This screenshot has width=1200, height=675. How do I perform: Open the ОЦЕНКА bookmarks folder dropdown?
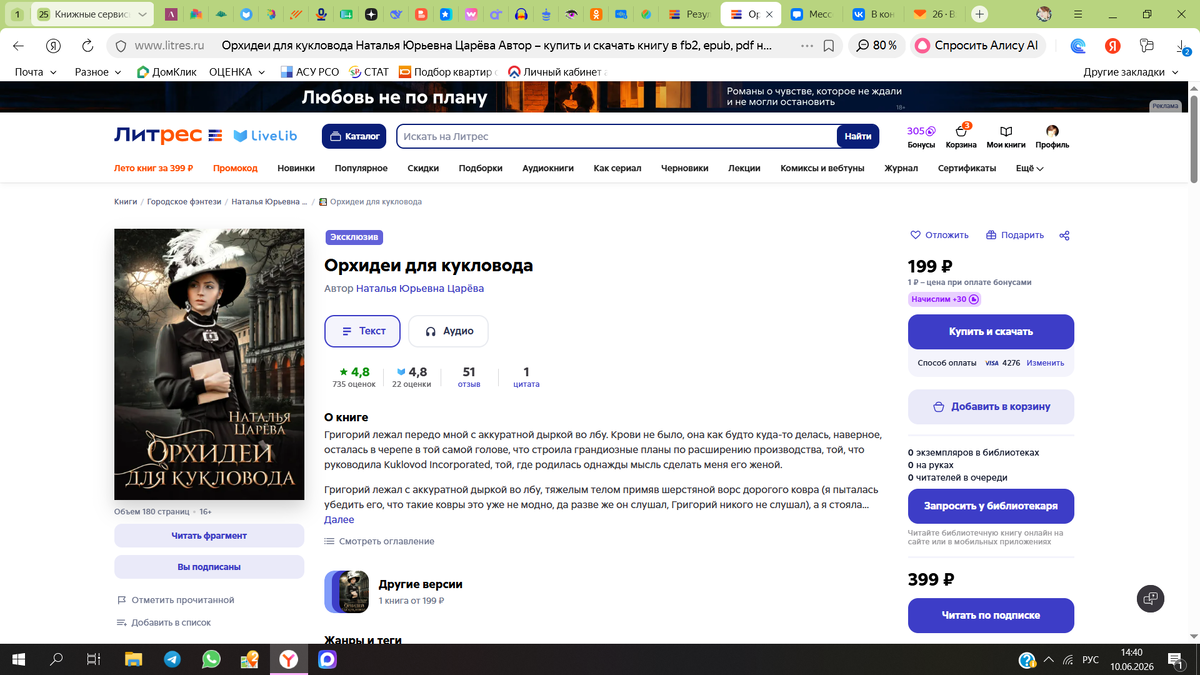[237, 72]
